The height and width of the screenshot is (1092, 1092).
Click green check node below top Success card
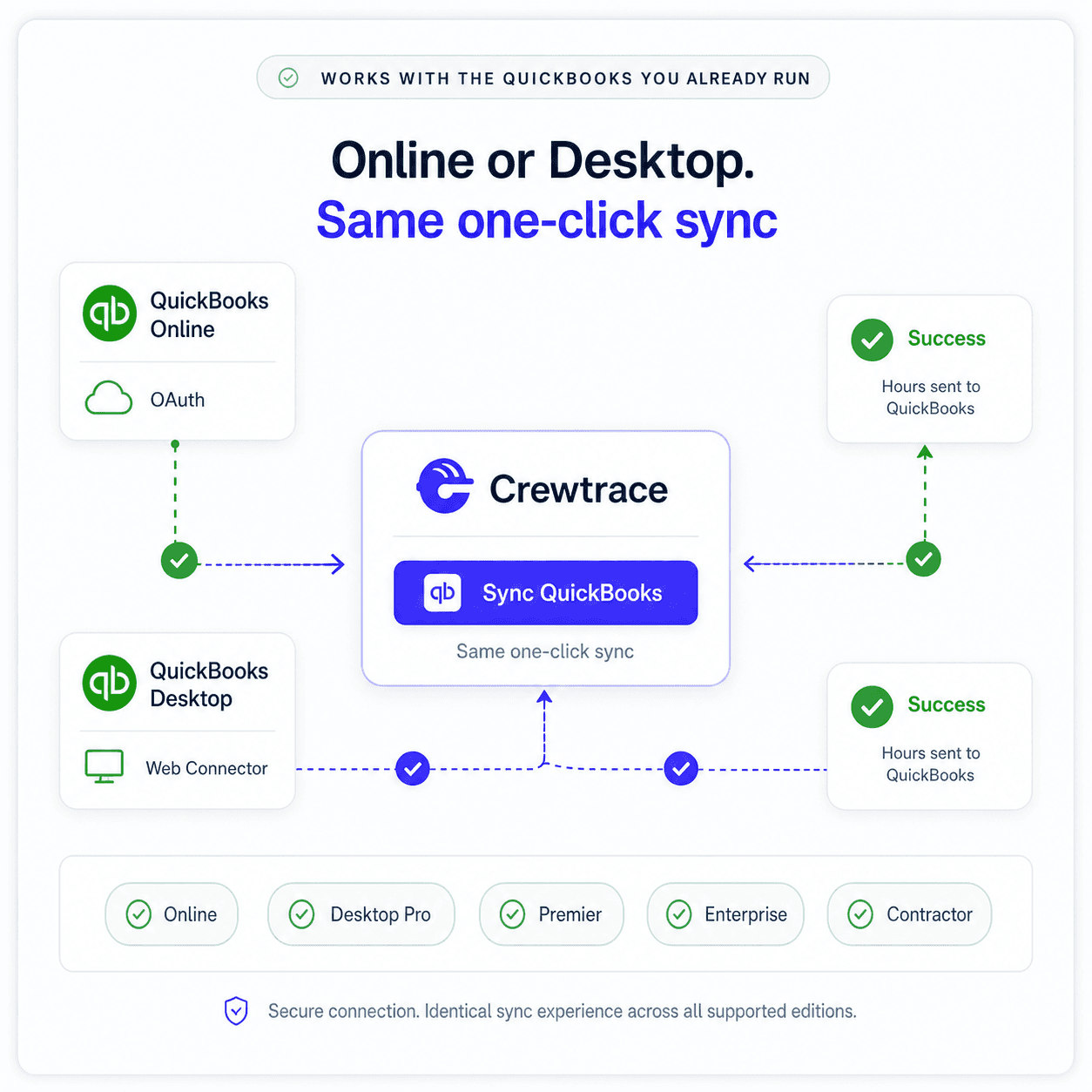[x=923, y=559]
